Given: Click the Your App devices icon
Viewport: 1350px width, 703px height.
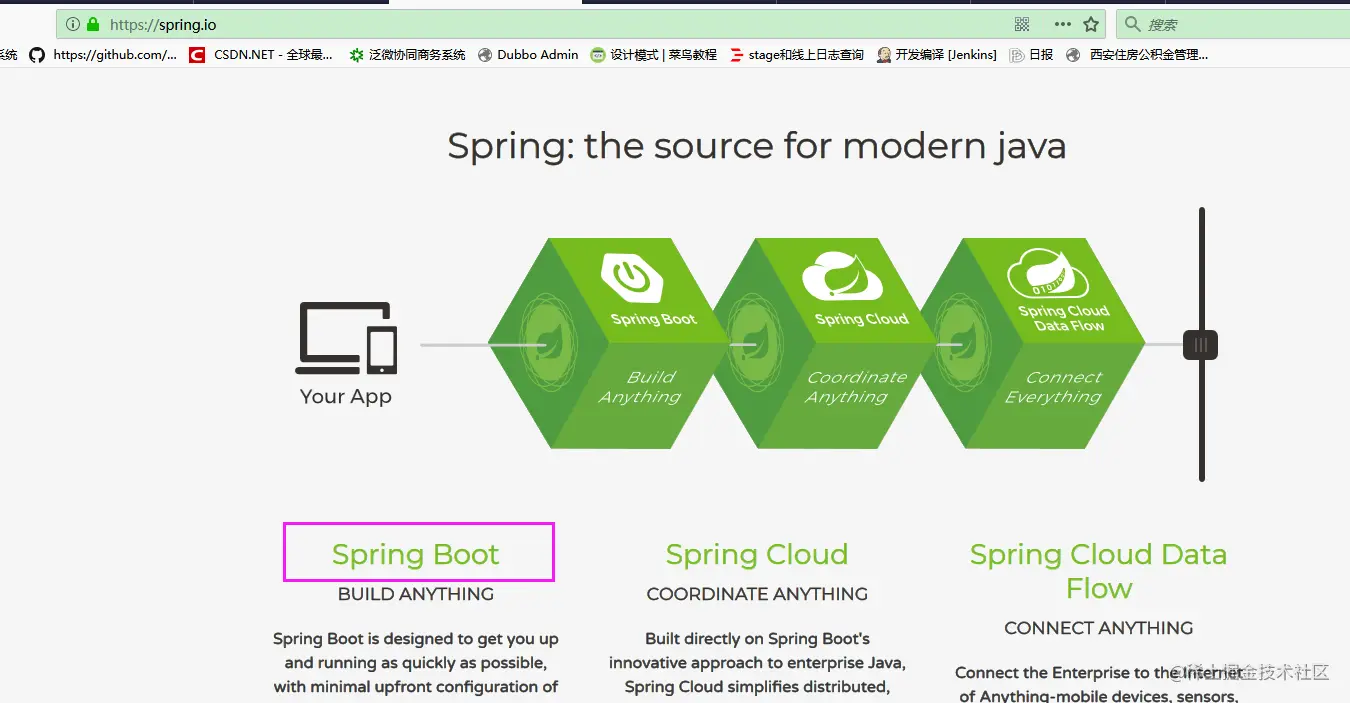Looking at the screenshot, I should click(346, 338).
